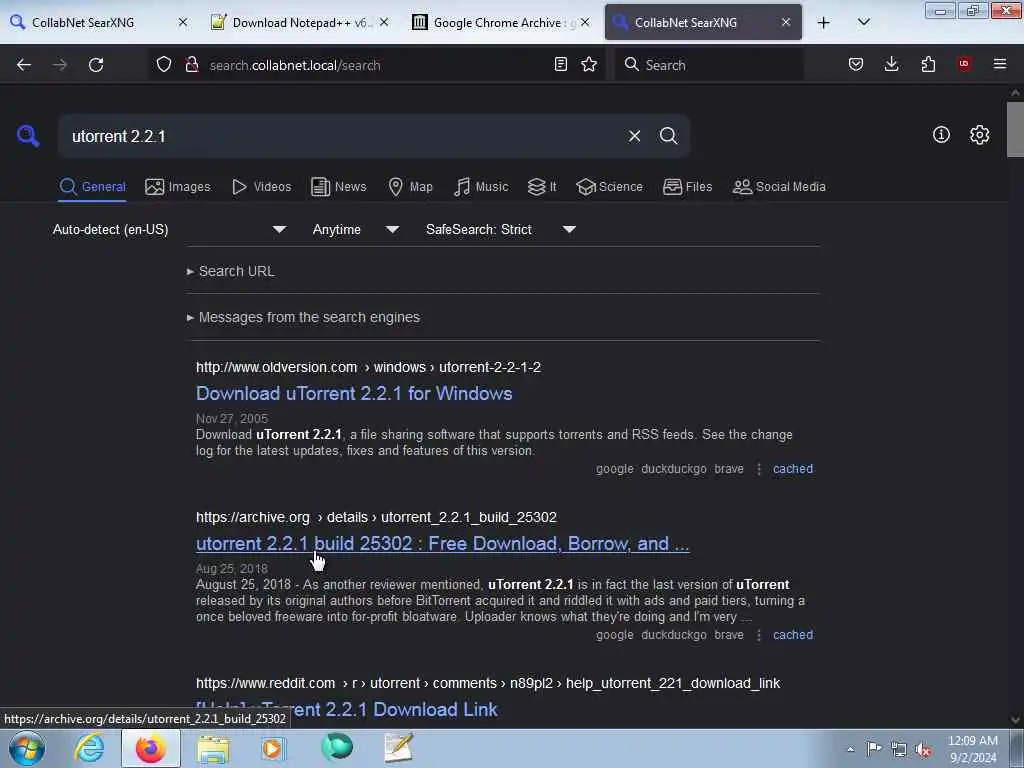Open SearXNG preferences gear icon
The height and width of the screenshot is (768, 1024).
(979, 135)
